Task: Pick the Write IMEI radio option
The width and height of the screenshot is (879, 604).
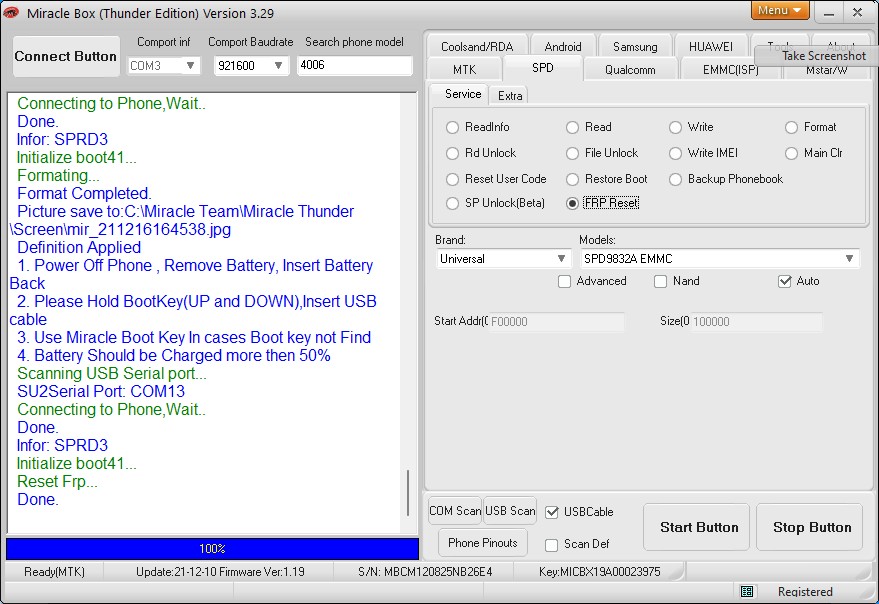Action: click(x=676, y=153)
